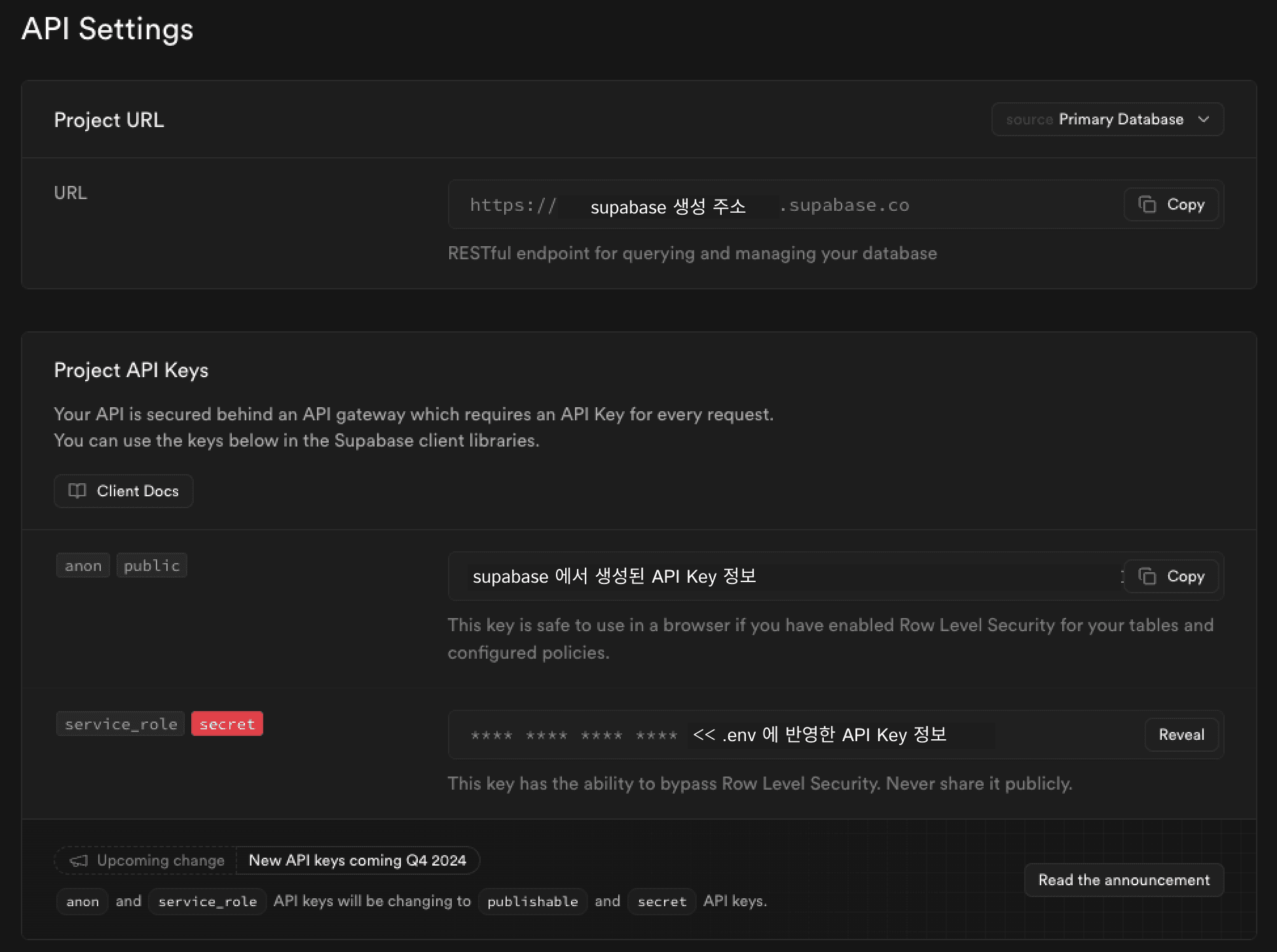Expand the API Settings page dropdown

(x=1107, y=118)
